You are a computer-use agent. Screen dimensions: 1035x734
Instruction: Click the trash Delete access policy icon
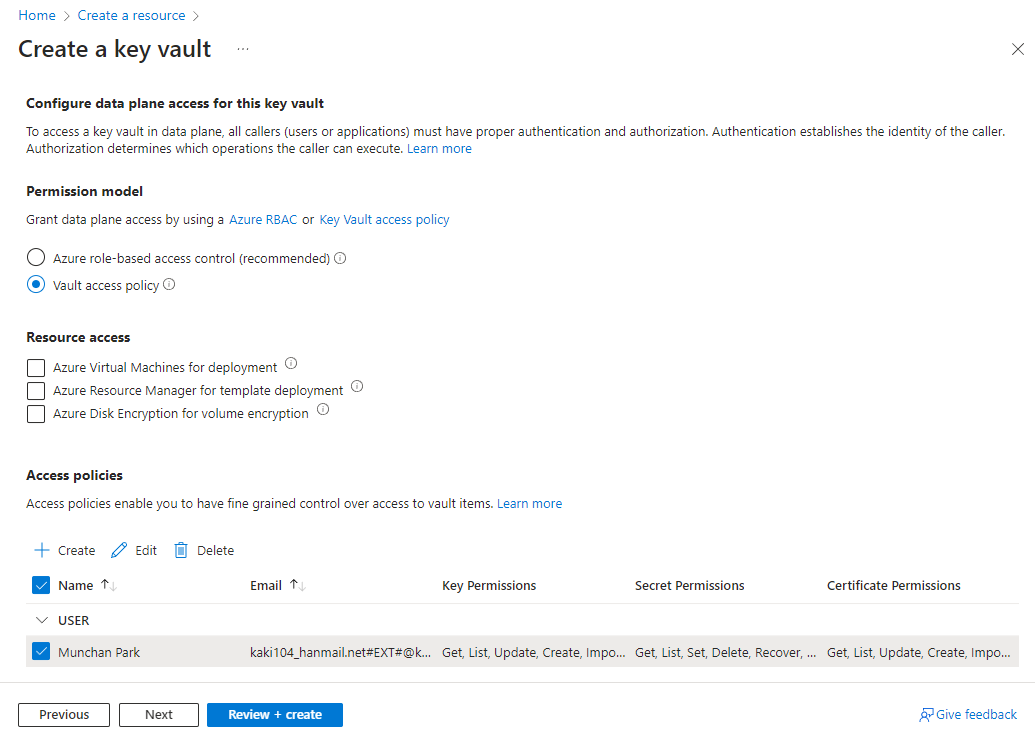point(181,550)
